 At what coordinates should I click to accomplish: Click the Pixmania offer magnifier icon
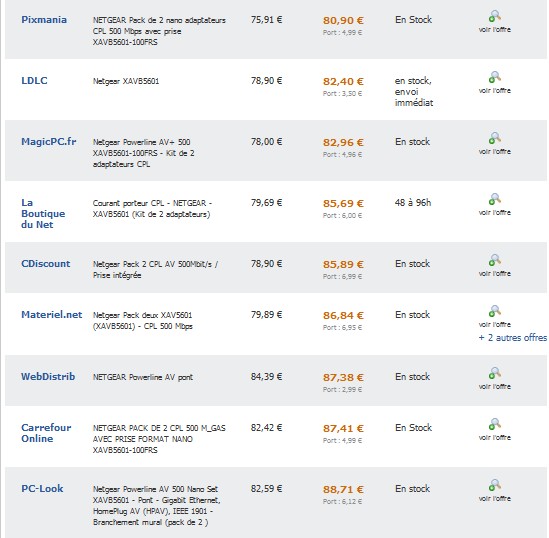pos(494,16)
